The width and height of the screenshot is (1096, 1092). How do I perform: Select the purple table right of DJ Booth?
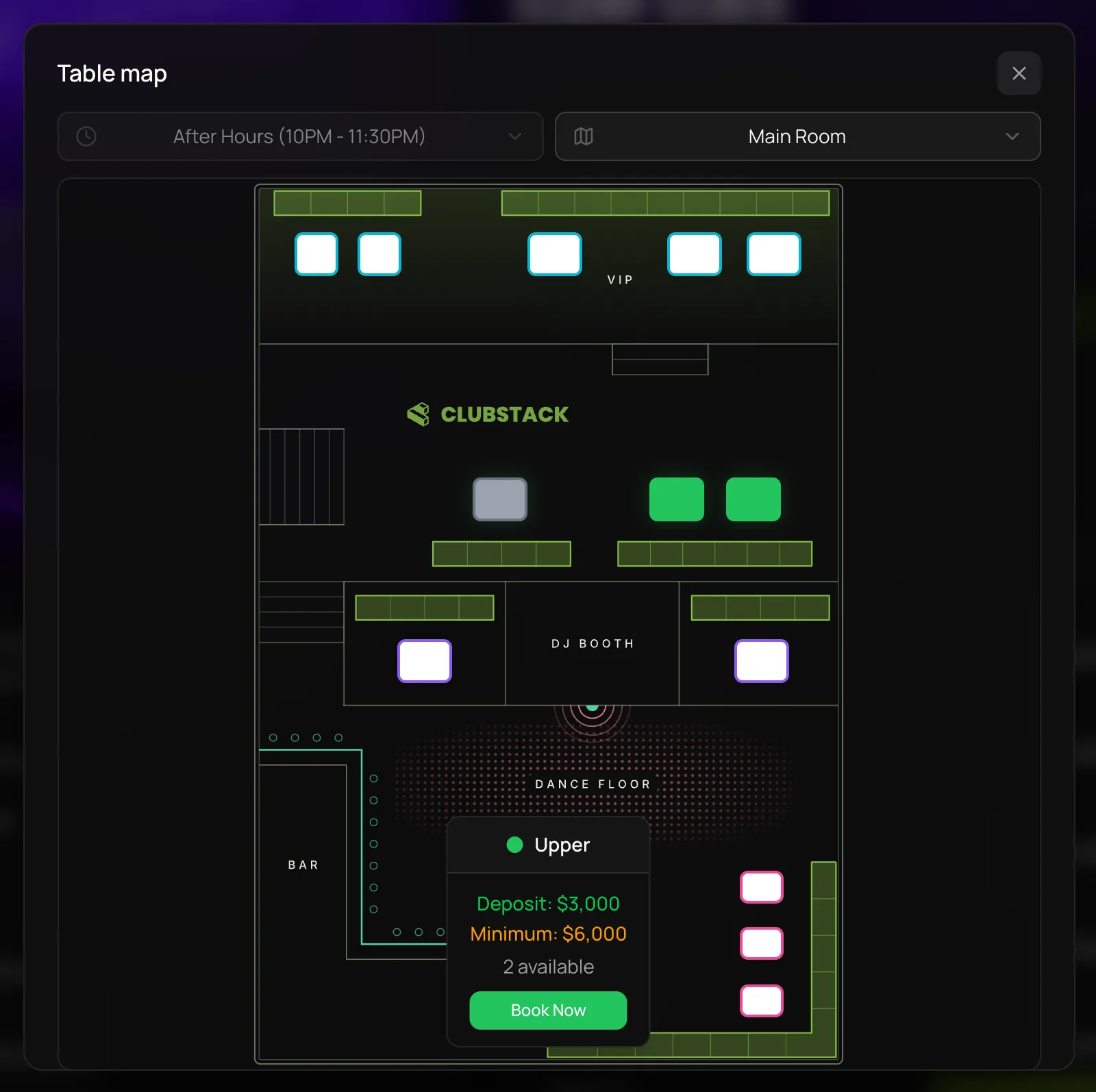[762, 661]
